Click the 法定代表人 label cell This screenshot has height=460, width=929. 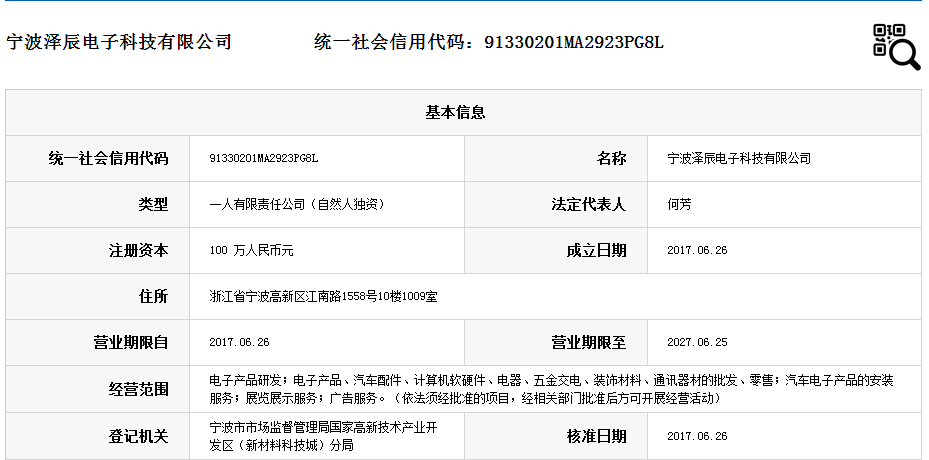(x=556, y=205)
